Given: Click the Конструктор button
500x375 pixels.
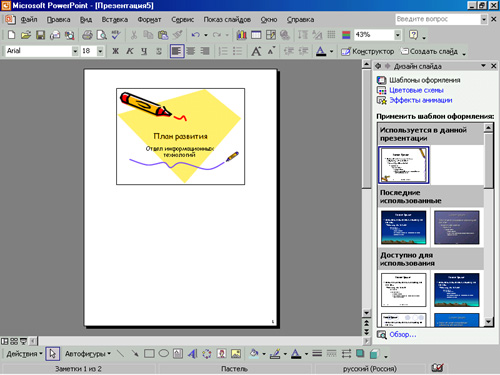Looking at the screenshot, I should 368,51.
